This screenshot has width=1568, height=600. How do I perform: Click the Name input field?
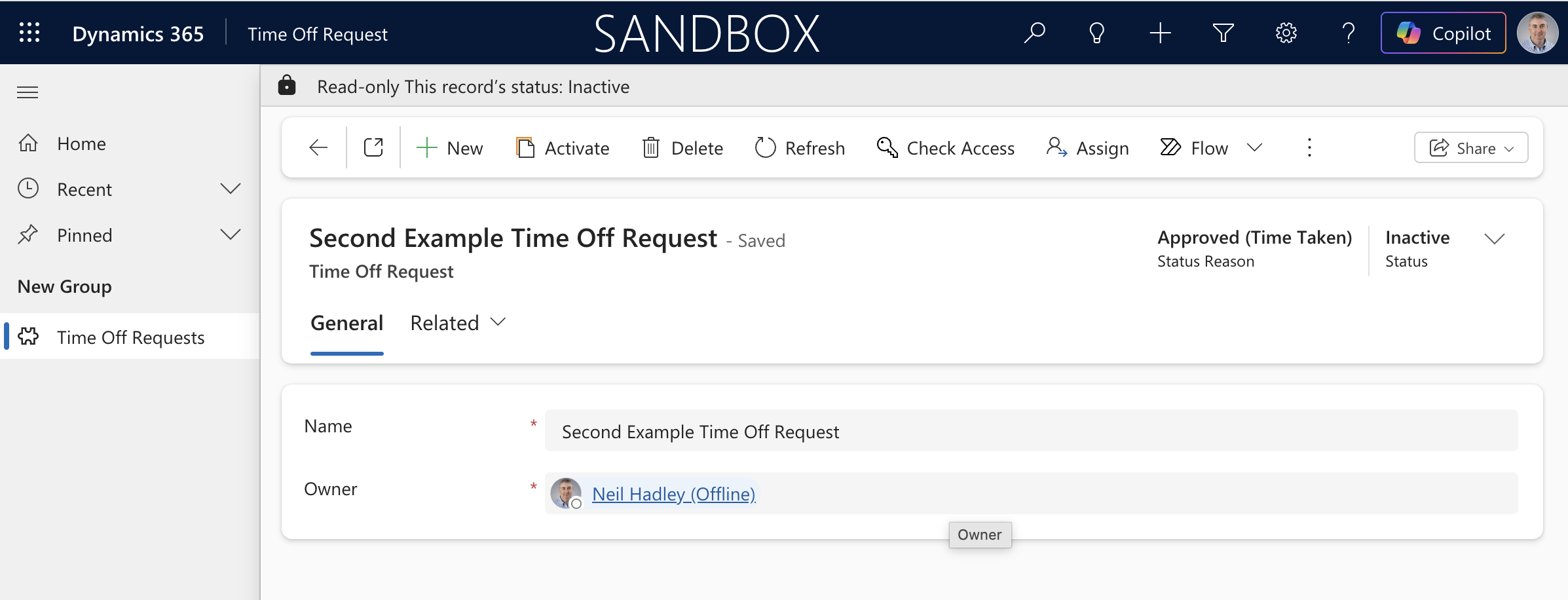1031,430
